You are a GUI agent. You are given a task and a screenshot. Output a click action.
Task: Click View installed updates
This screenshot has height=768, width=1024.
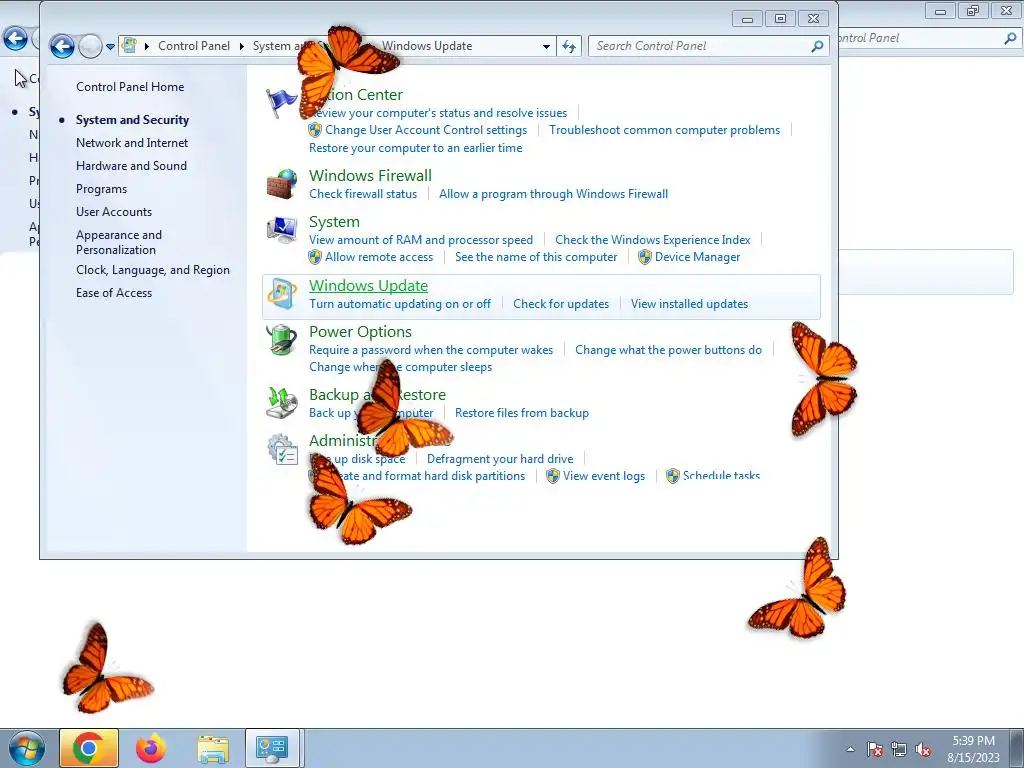690,304
